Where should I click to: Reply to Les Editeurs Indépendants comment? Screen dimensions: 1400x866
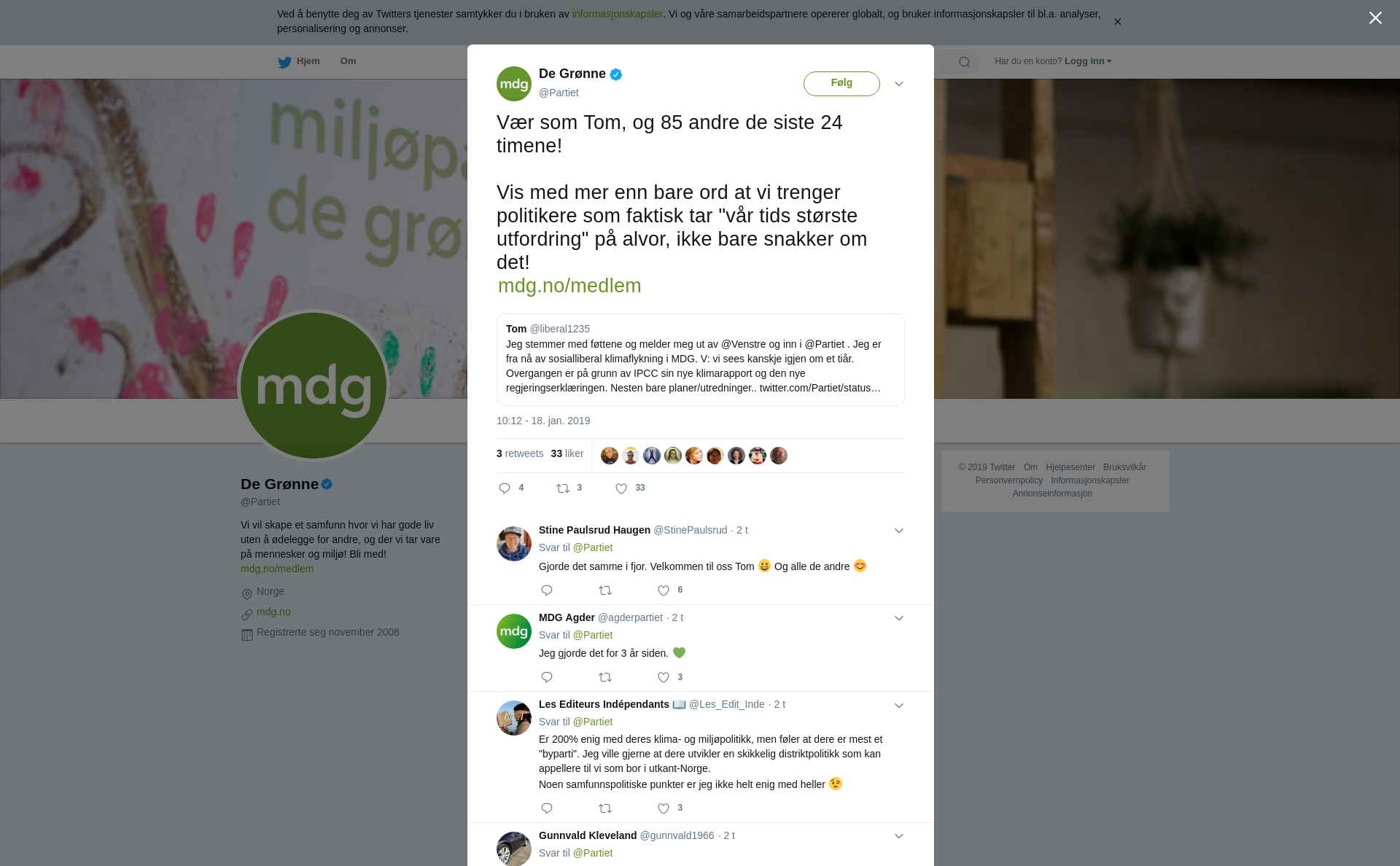(x=547, y=808)
